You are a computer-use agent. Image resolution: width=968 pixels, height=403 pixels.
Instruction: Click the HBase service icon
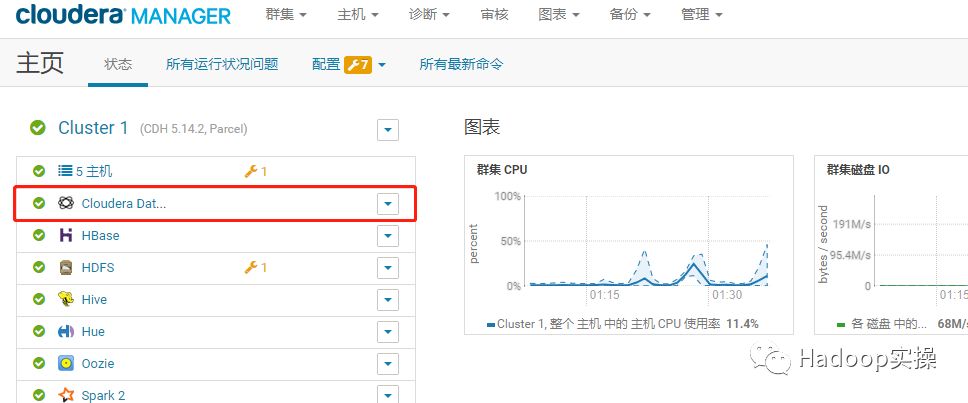click(66, 236)
